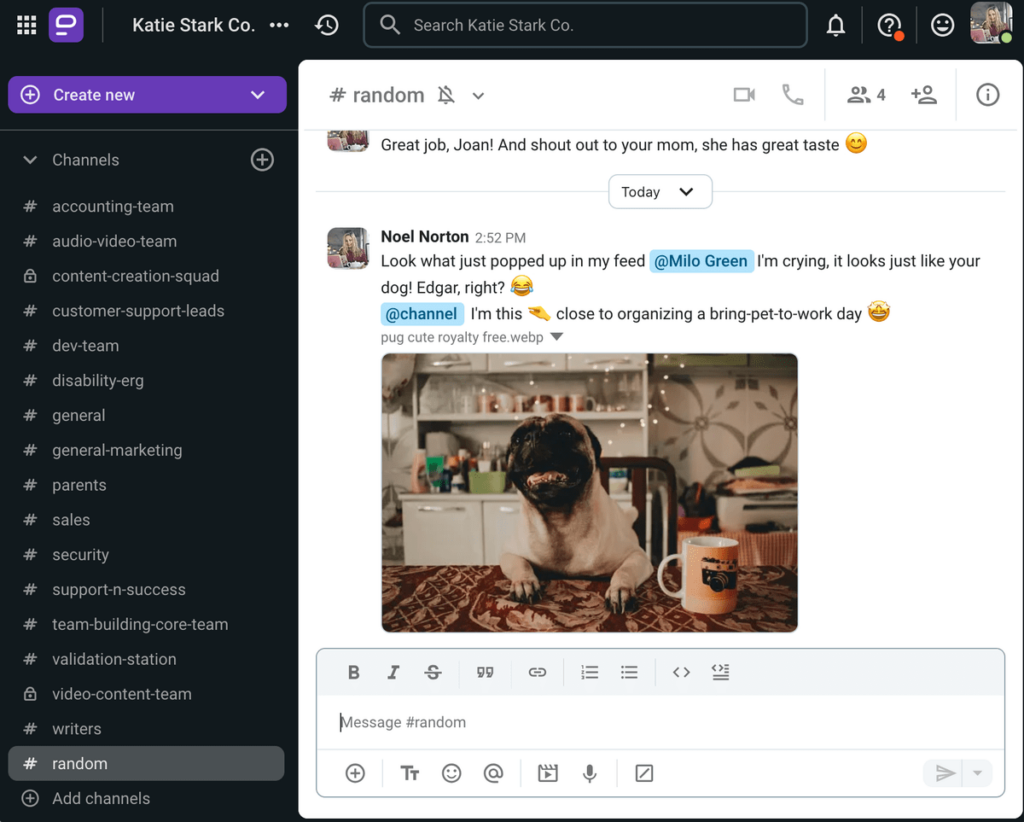Open the add members icon
Image resolution: width=1024 pixels, height=822 pixels.
tap(923, 95)
